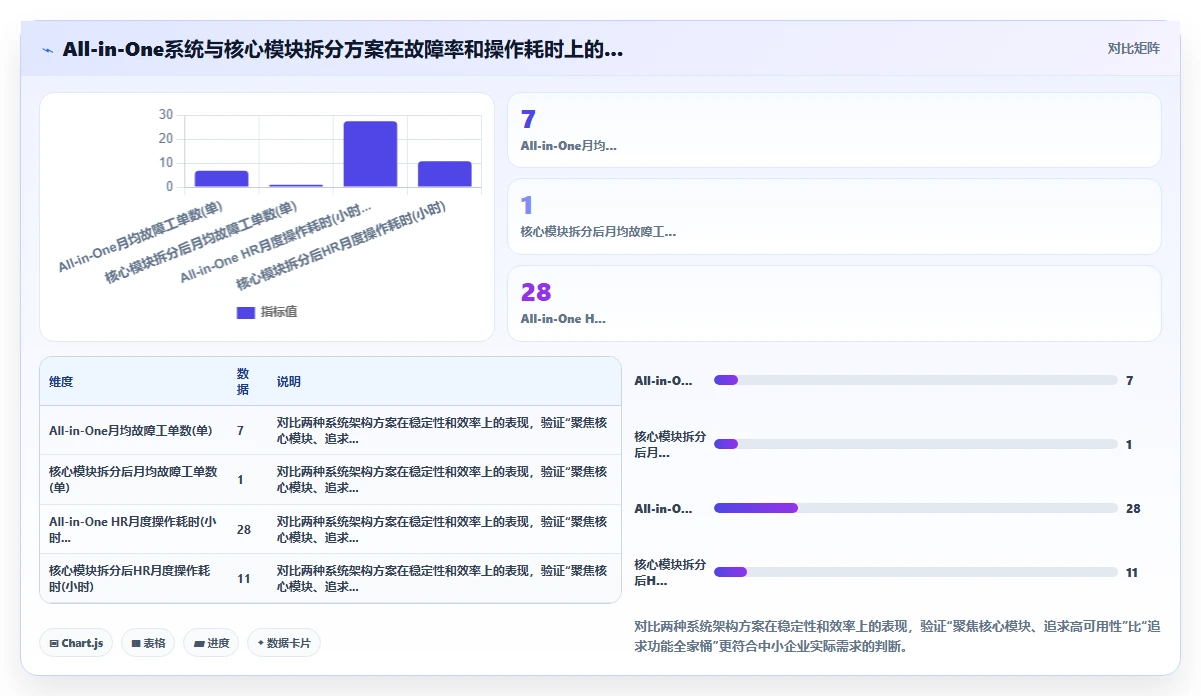Click the 对比矩阵 label in header
This screenshot has height=696, width=1201.
1134,48
